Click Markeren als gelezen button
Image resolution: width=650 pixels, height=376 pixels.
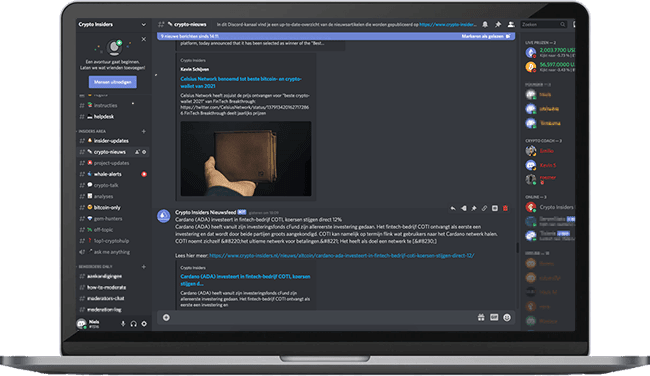pyautogui.click(x=486, y=36)
